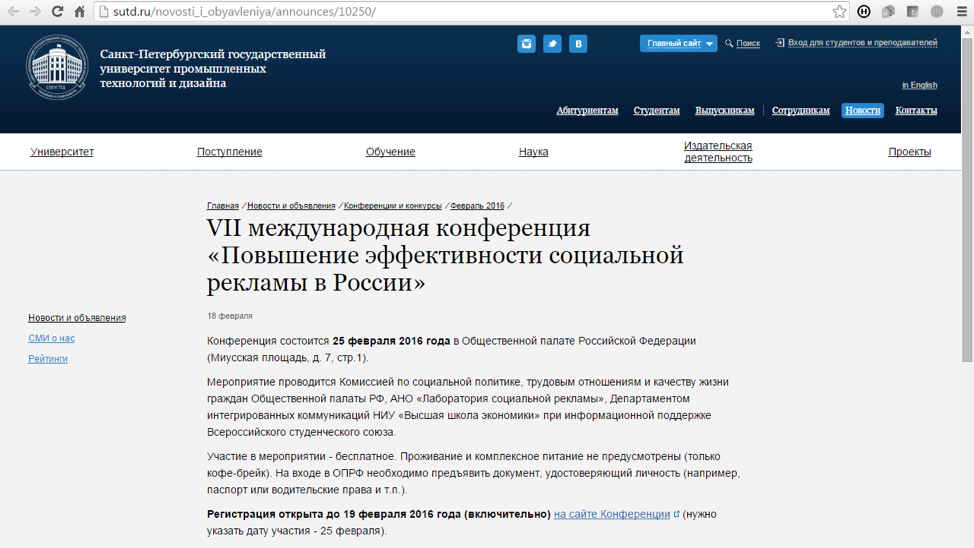Click the 'Конференции и конкурсы' breadcrumb

click(393, 206)
